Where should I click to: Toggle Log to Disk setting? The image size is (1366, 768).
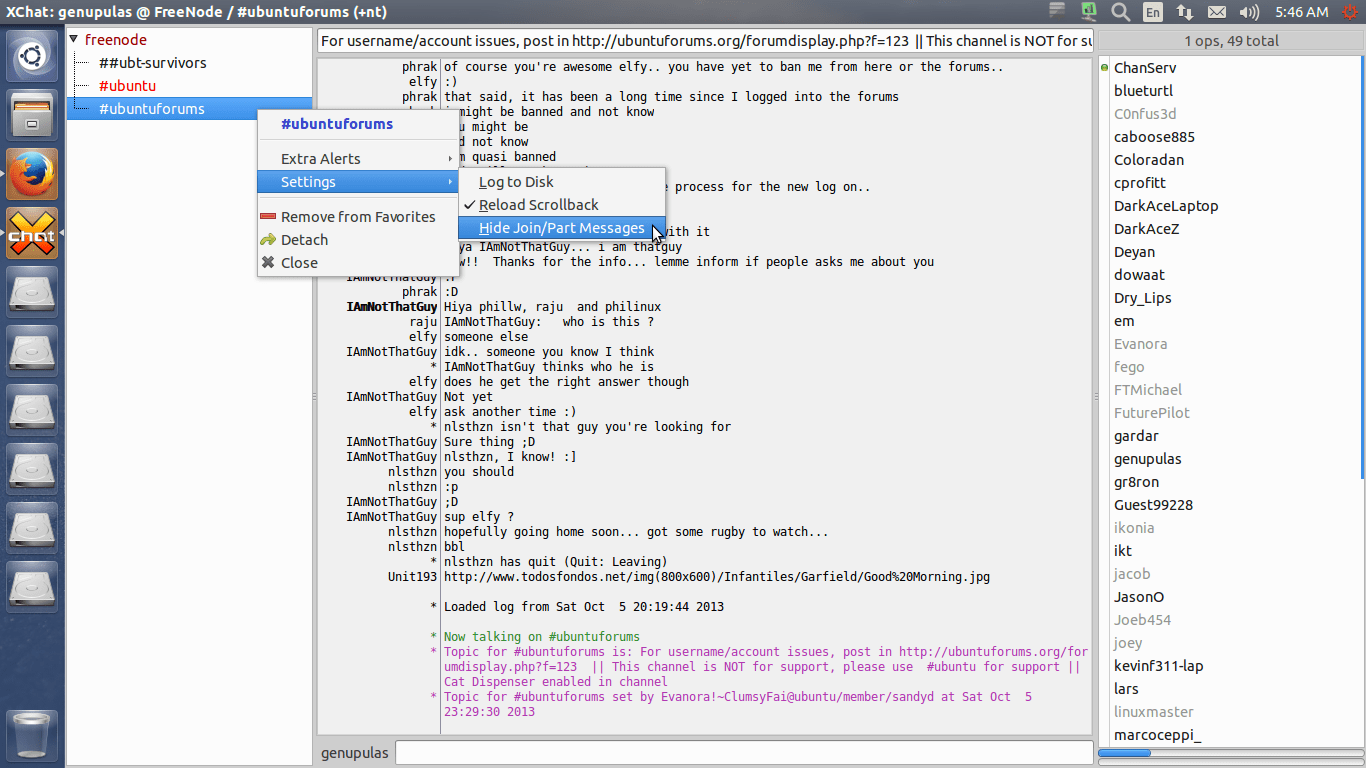561,182
